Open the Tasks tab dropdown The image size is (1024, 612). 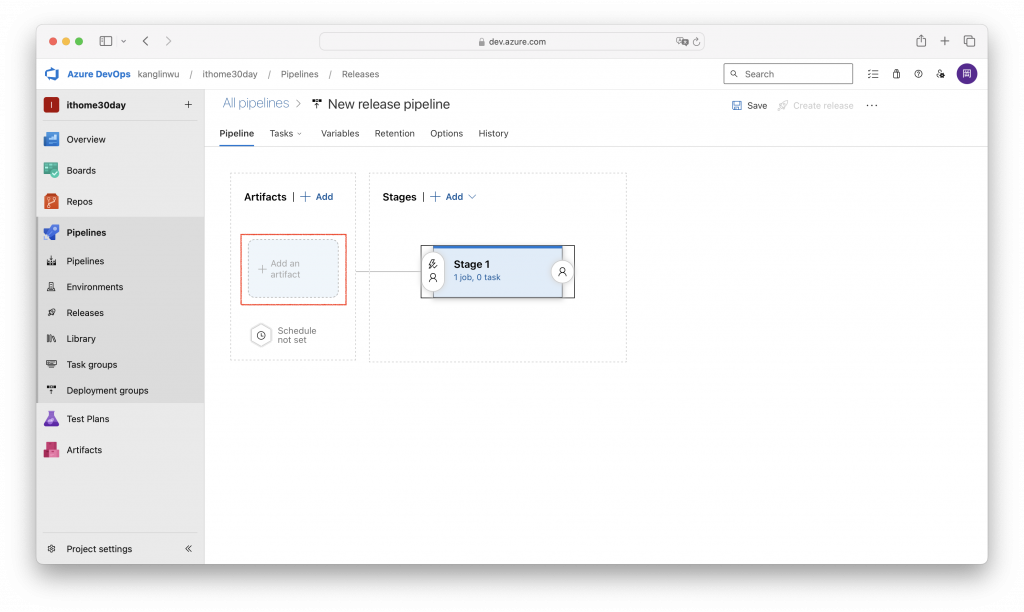coord(285,133)
